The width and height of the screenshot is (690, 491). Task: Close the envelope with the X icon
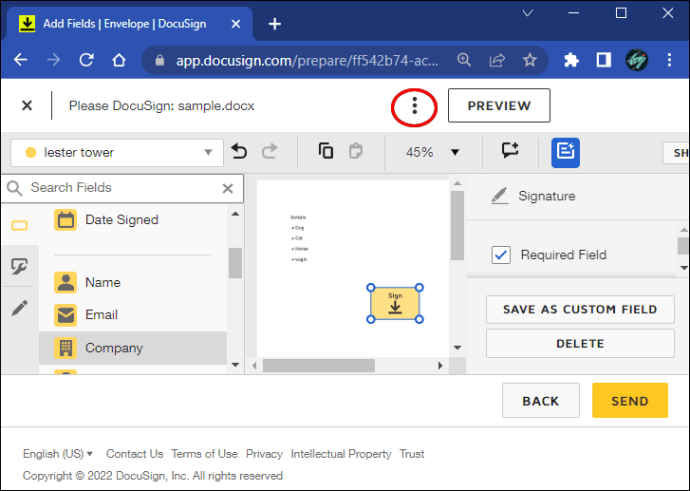27,106
